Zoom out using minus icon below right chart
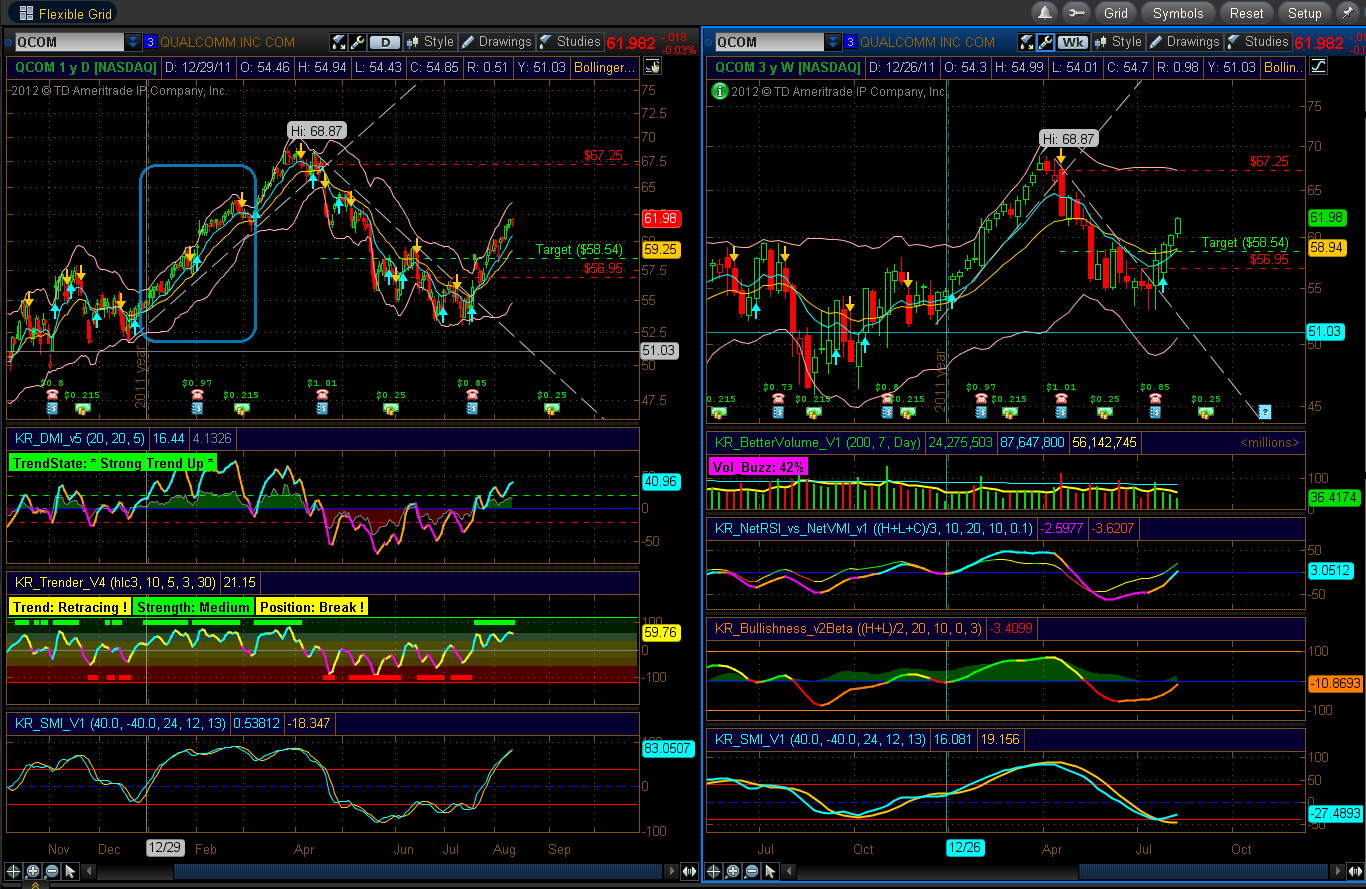The image size is (1366, 889). 752,871
